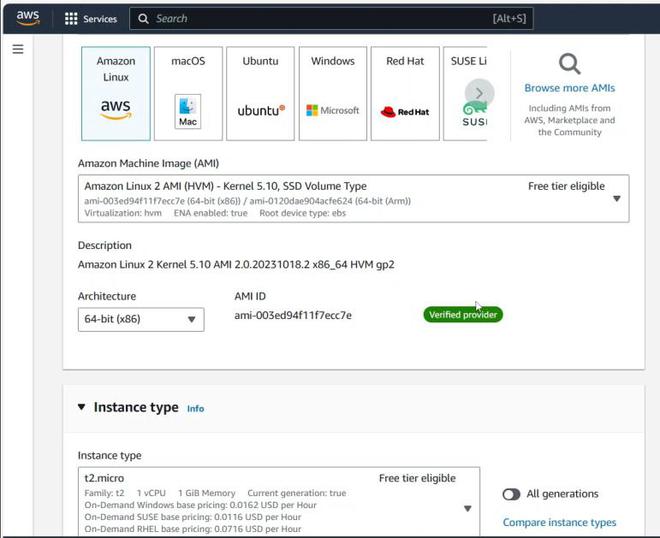Open the Browse more AMIs link
The image size is (660, 538).
(x=570, y=88)
